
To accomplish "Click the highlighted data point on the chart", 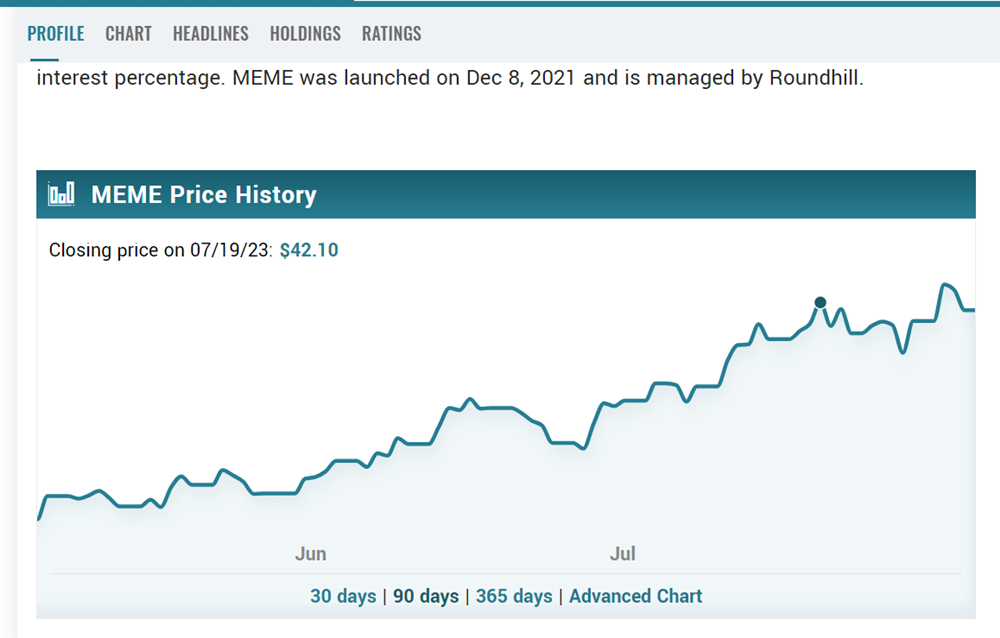I will tap(821, 301).
